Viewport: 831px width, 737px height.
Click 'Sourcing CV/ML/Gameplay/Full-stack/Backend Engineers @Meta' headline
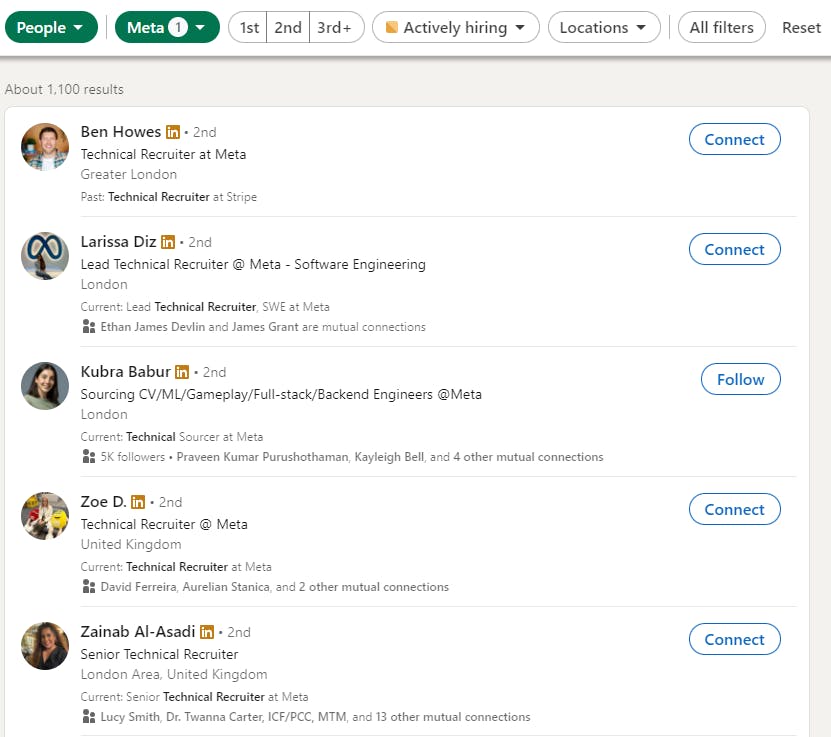point(281,394)
